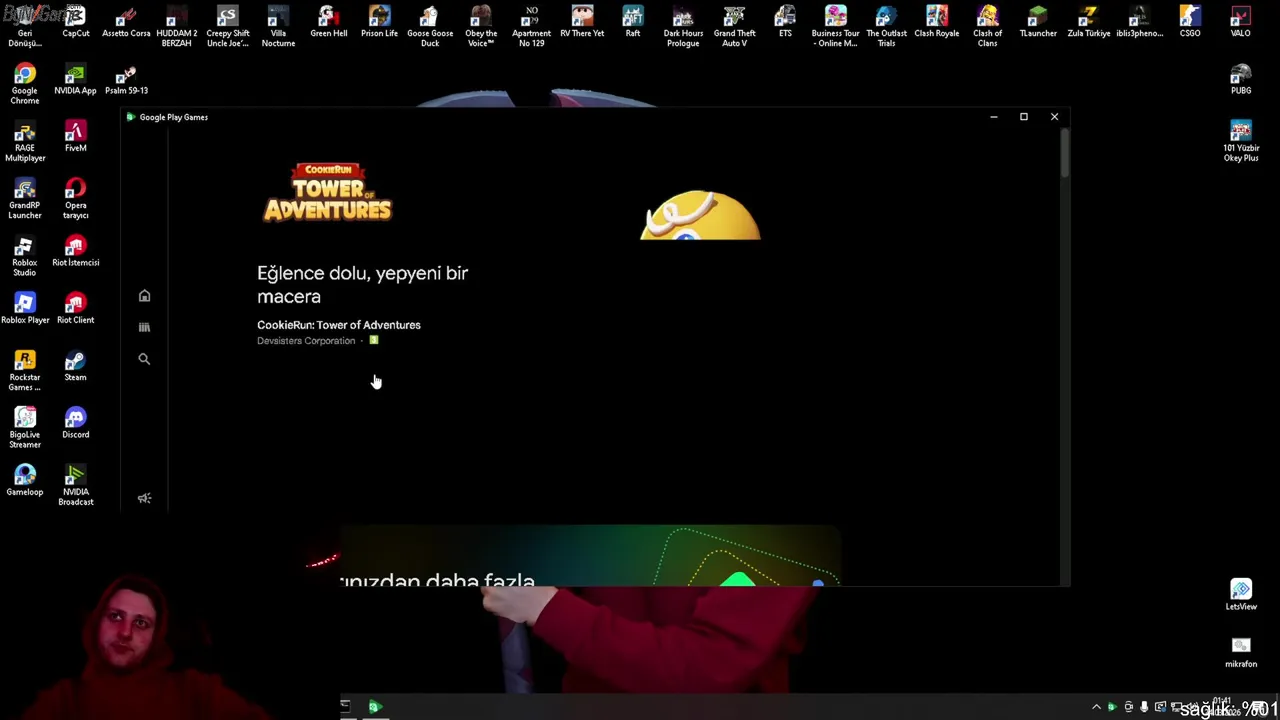Select the CookieRun Tower of Adventures logo banner
Viewport: 1280px width, 720px height.
pyautogui.click(x=327, y=192)
